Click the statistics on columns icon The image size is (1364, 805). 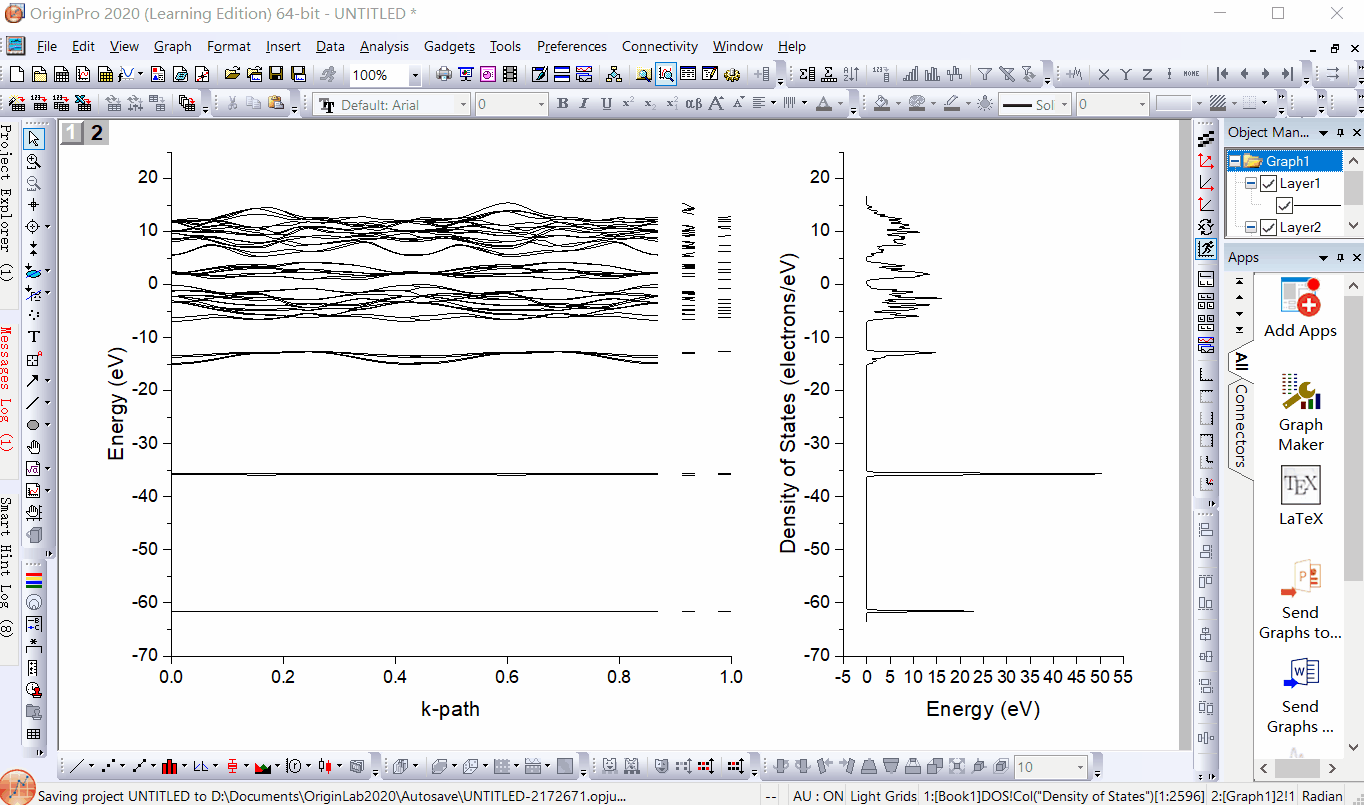pos(806,74)
